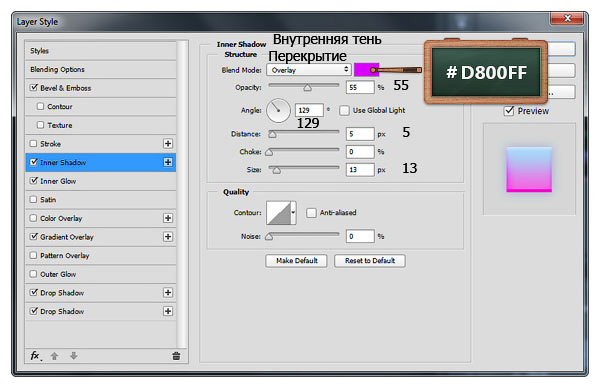Open the Blend Mode Overlay dropdown
The width and height of the screenshot is (600, 388).
click(308, 70)
